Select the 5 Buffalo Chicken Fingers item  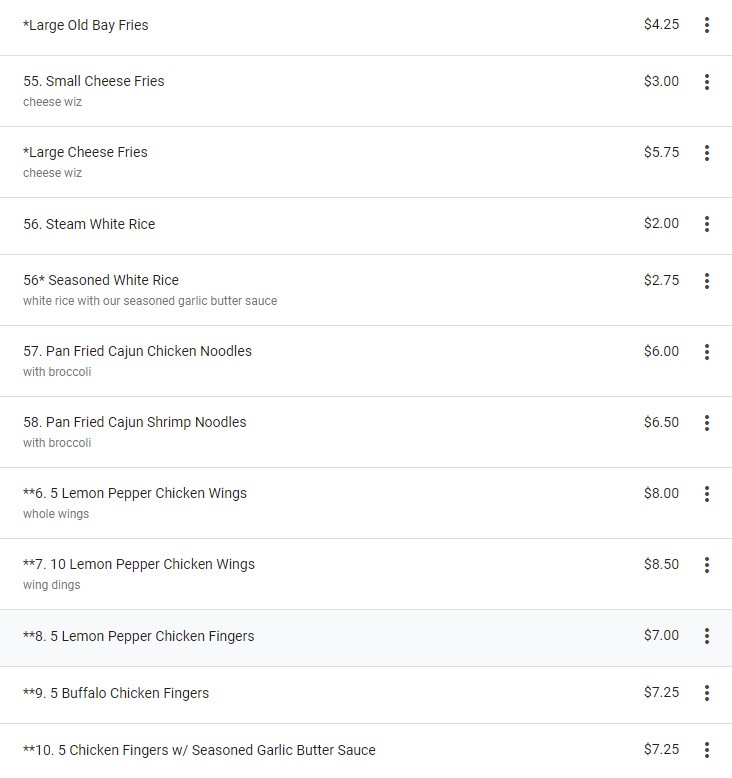116,693
